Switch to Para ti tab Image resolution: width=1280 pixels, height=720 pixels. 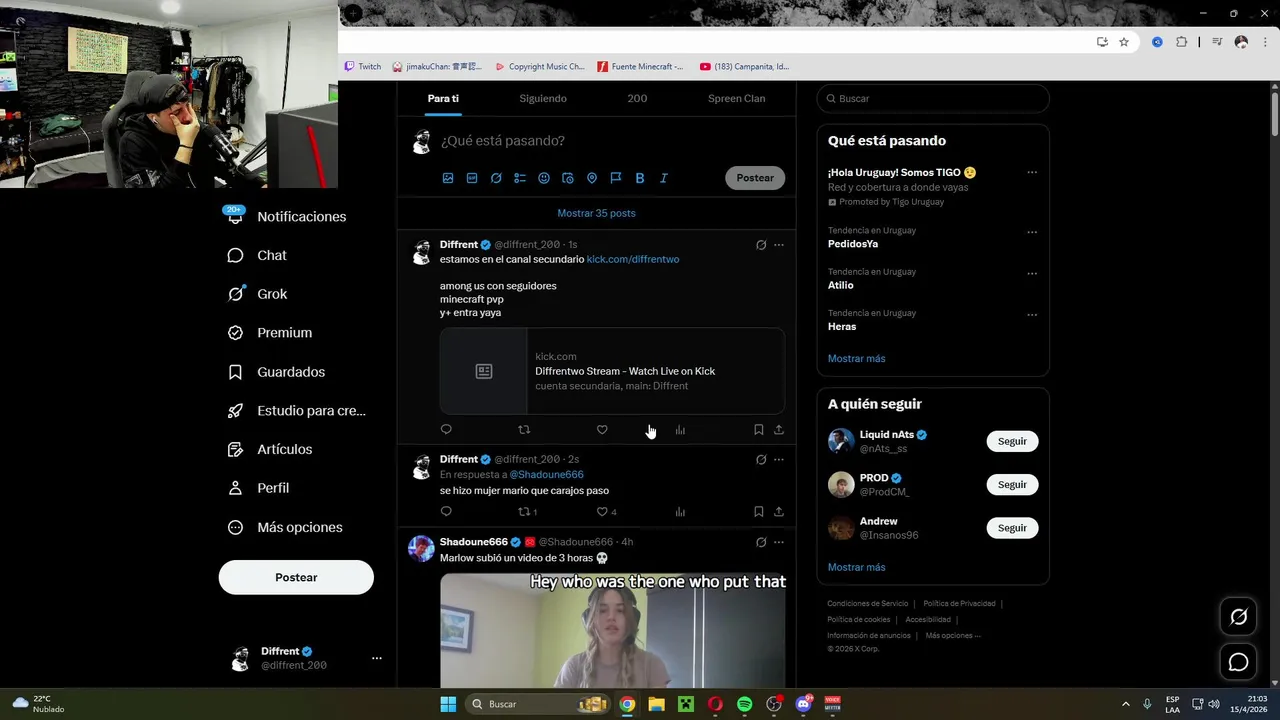point(443,98)
